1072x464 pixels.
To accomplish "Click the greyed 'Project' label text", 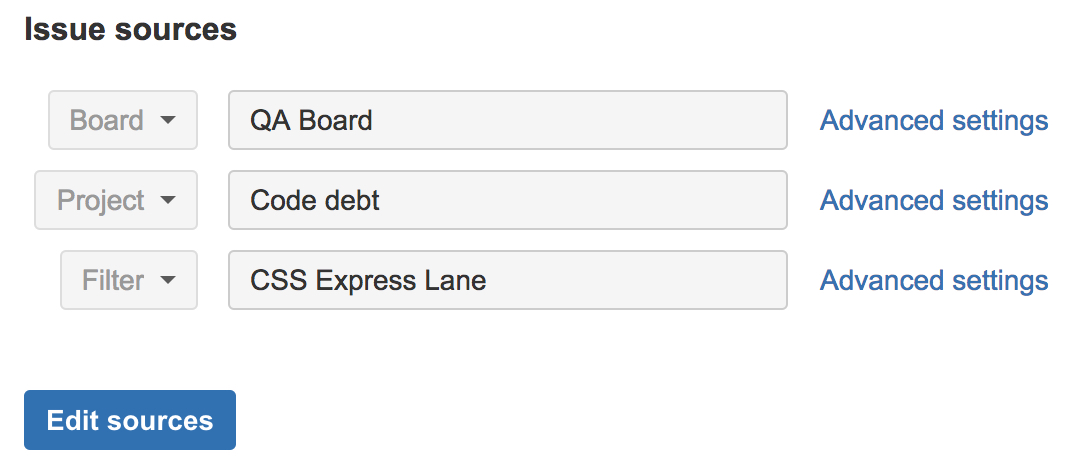I will pyautogui.click(x=100, y=202).
